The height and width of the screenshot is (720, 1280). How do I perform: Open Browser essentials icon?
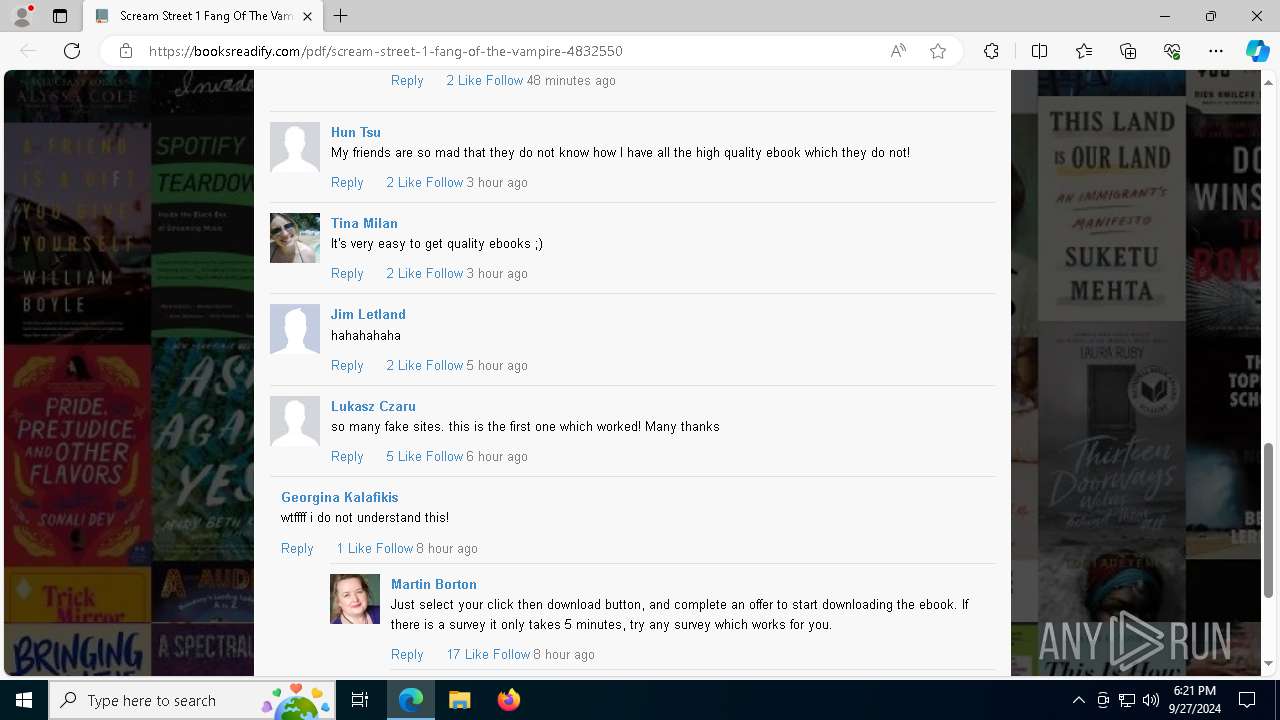click(x=1172, y=51)
